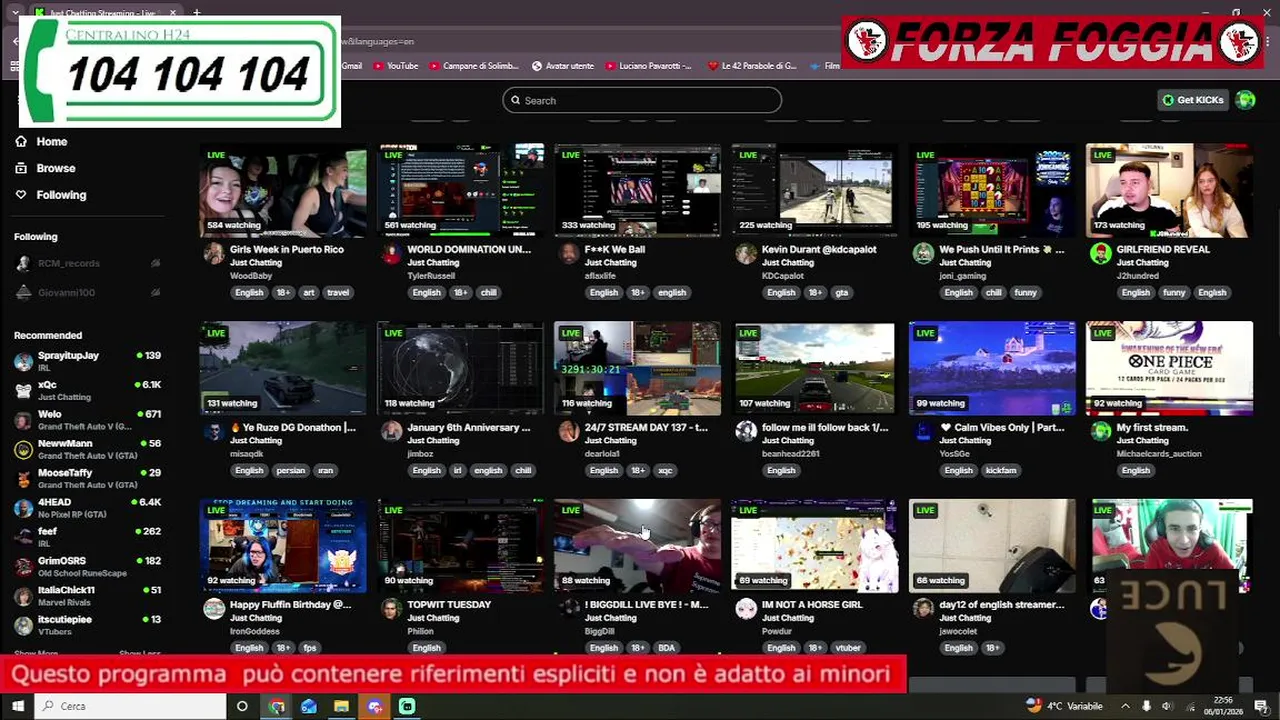Launch Chrome from the taskbar
Image resolution: width=1280 pixels, height=720 pixels.
(x=277, y=706)
